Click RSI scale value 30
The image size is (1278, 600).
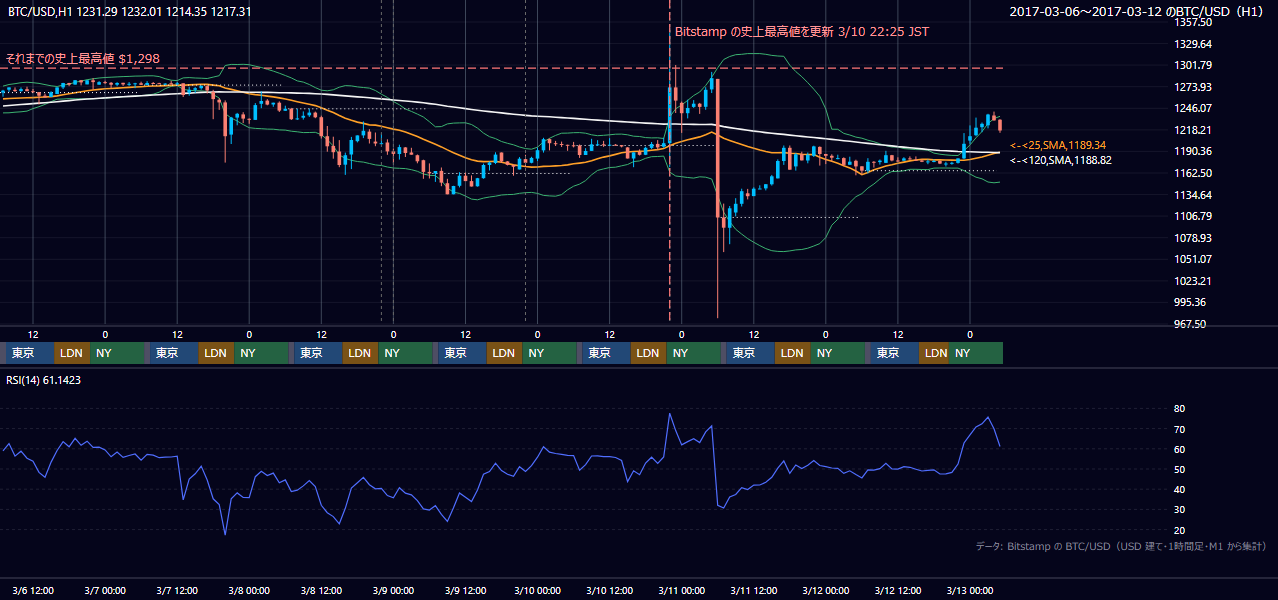(1179, 509)
